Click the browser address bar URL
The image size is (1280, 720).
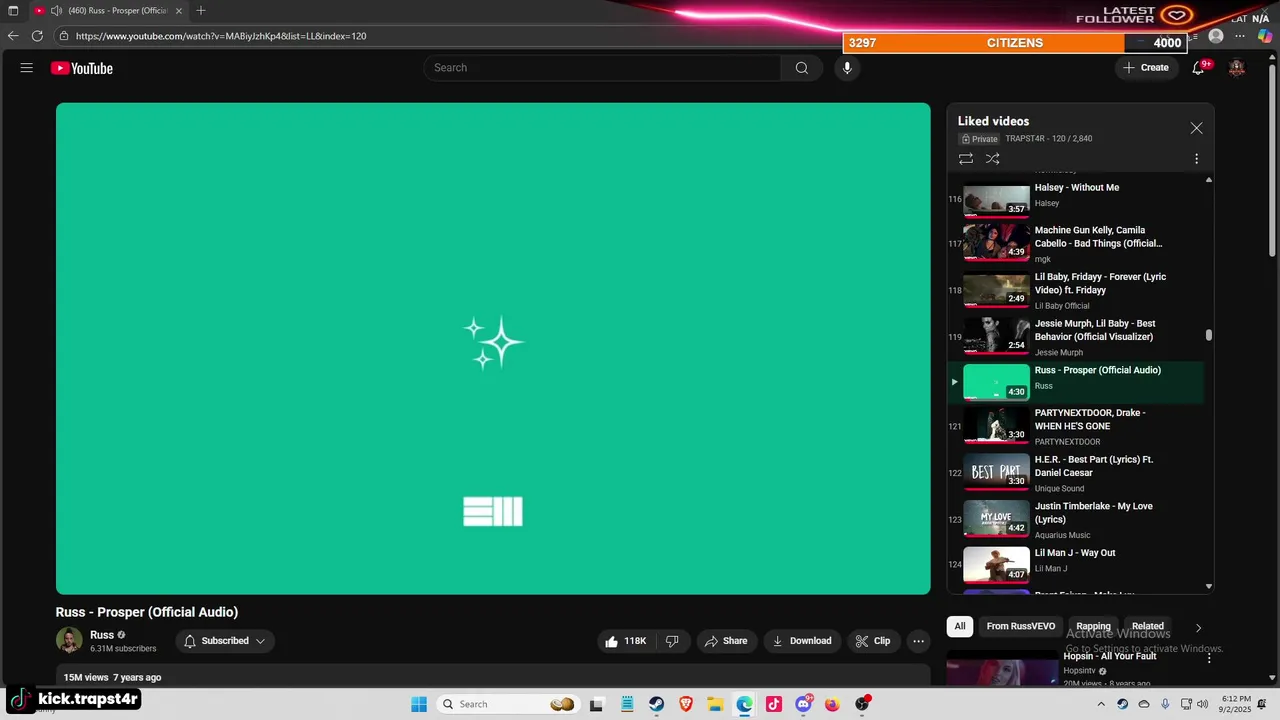[221, 36]
